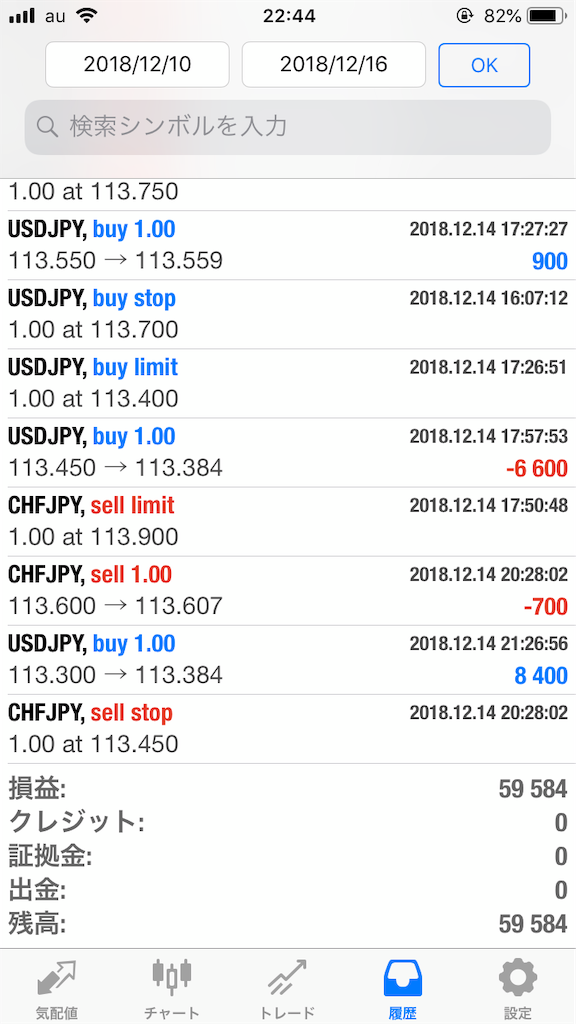Select the USDJPY buy stop at 113.700
The height and width of the screenshot is (1024, 576).
pyautogui.click(x=288, y=315)
